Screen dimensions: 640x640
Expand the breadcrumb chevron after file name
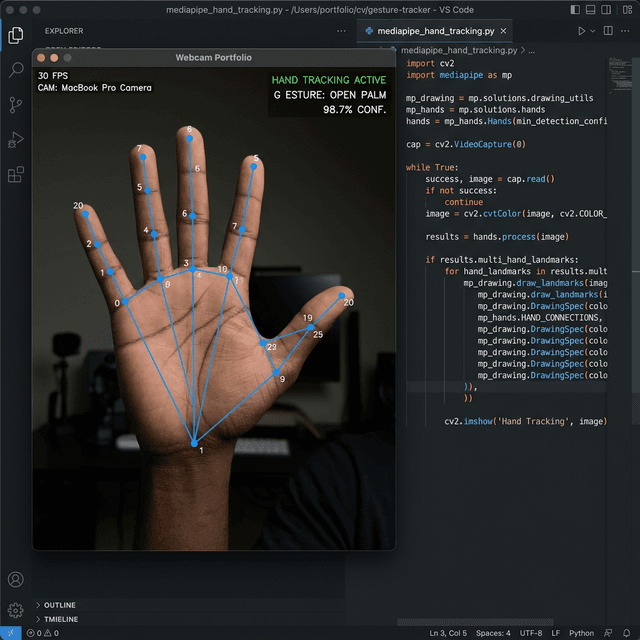(523, 50)
